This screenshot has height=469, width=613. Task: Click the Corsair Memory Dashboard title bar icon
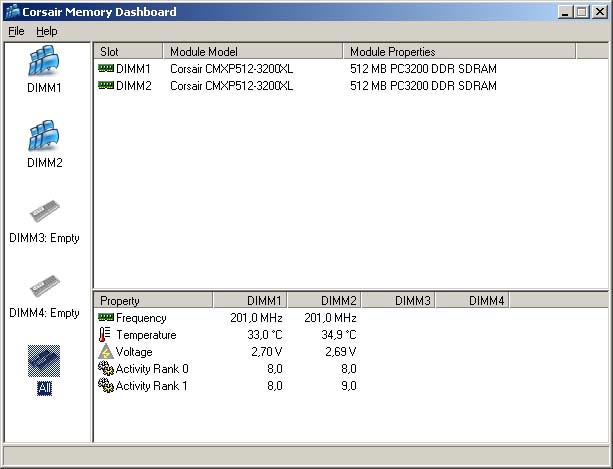pyautogui.click(x=12, y=12)
